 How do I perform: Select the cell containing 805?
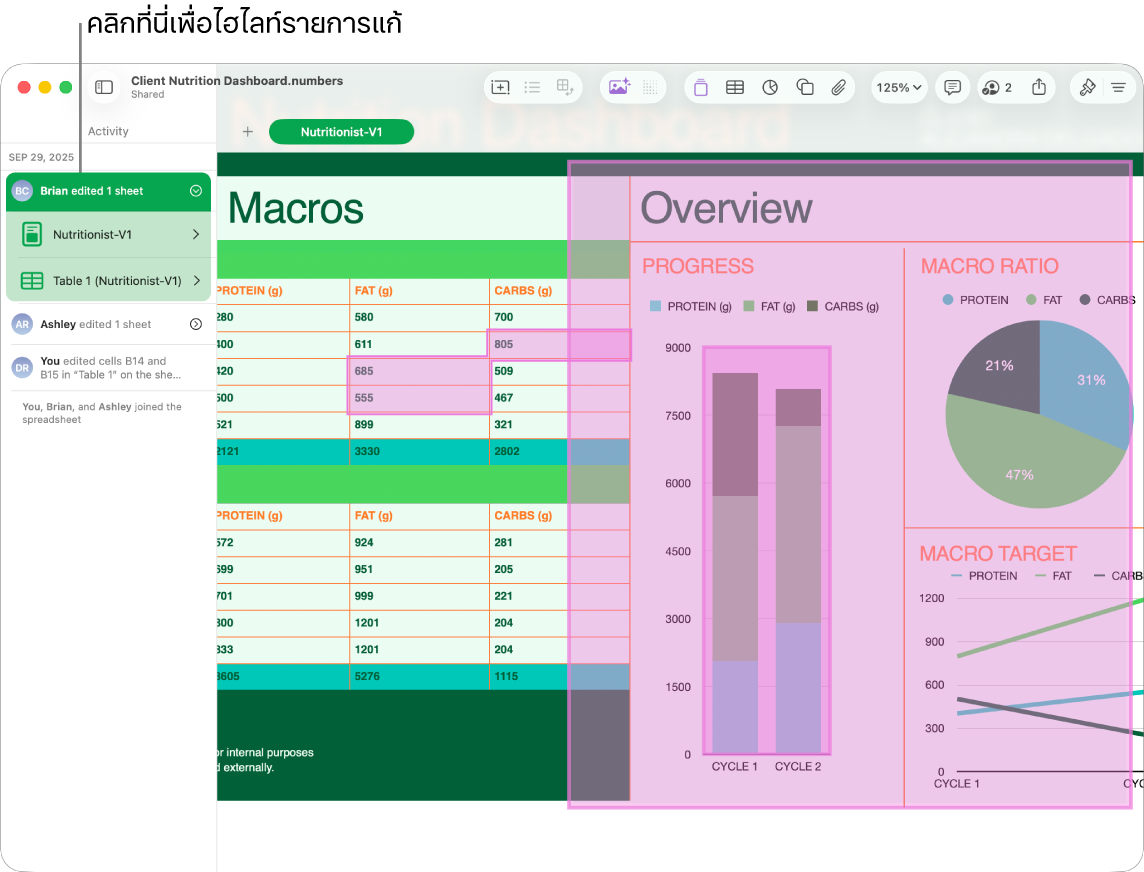point(527,345)
